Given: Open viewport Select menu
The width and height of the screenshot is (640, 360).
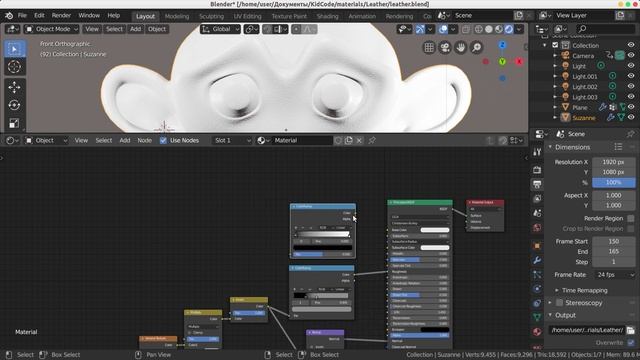Looking at the screenshot, I should (114, 29).
